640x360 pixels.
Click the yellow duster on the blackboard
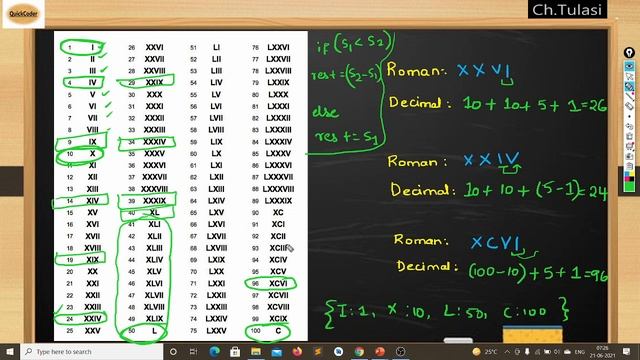click(532, 334)
